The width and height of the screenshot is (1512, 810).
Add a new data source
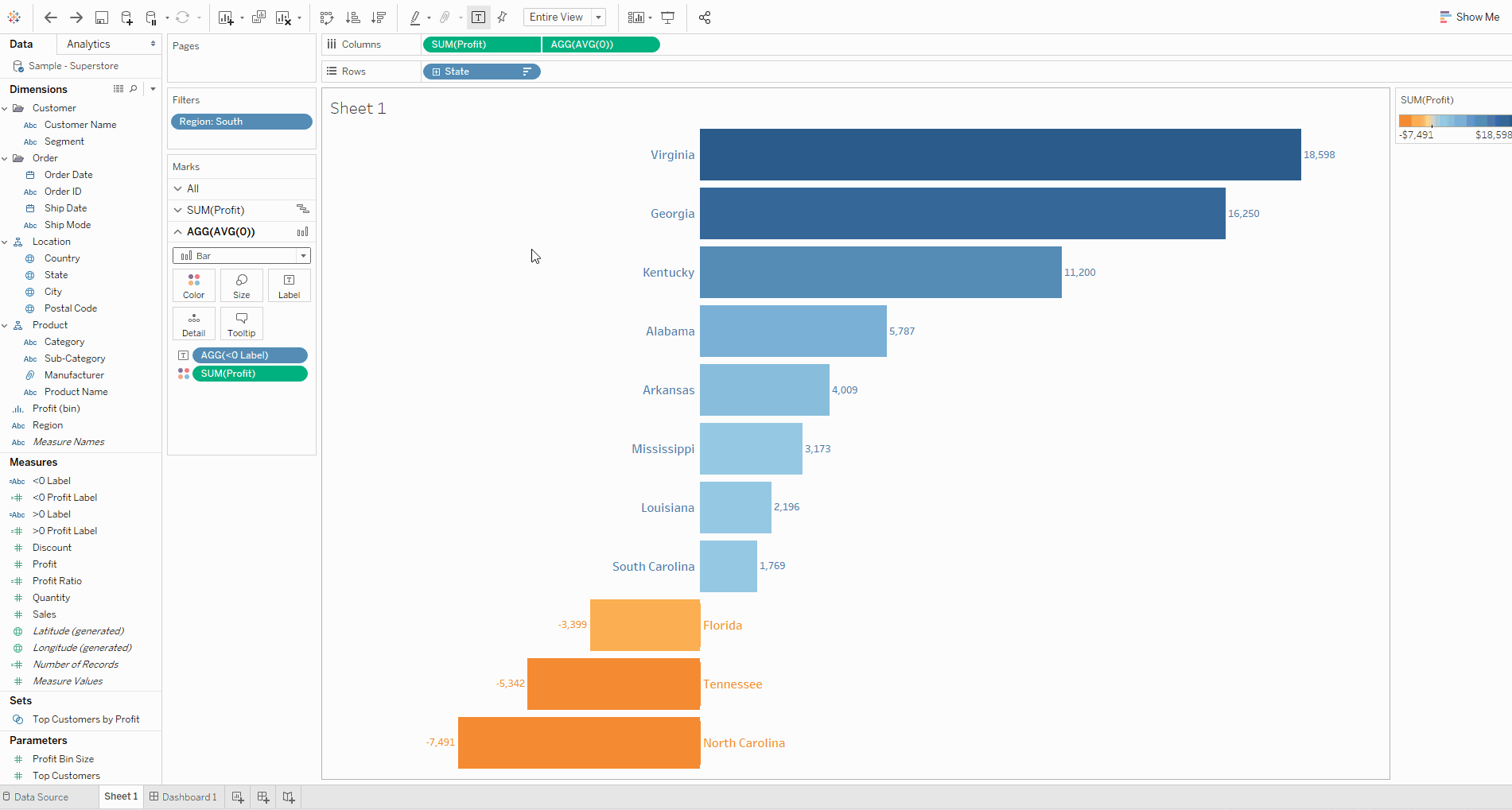pos(126,17)
